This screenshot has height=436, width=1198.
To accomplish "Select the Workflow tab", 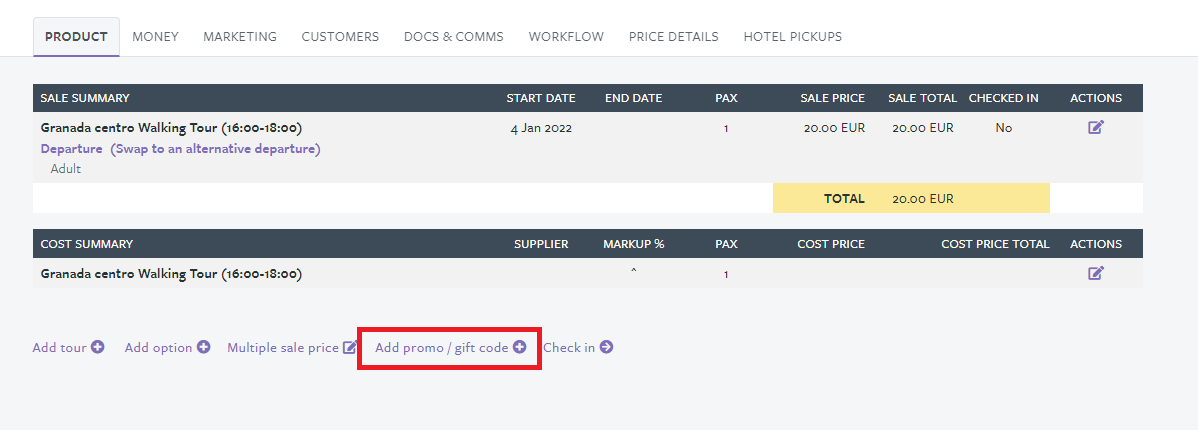I will pos(566,37).
